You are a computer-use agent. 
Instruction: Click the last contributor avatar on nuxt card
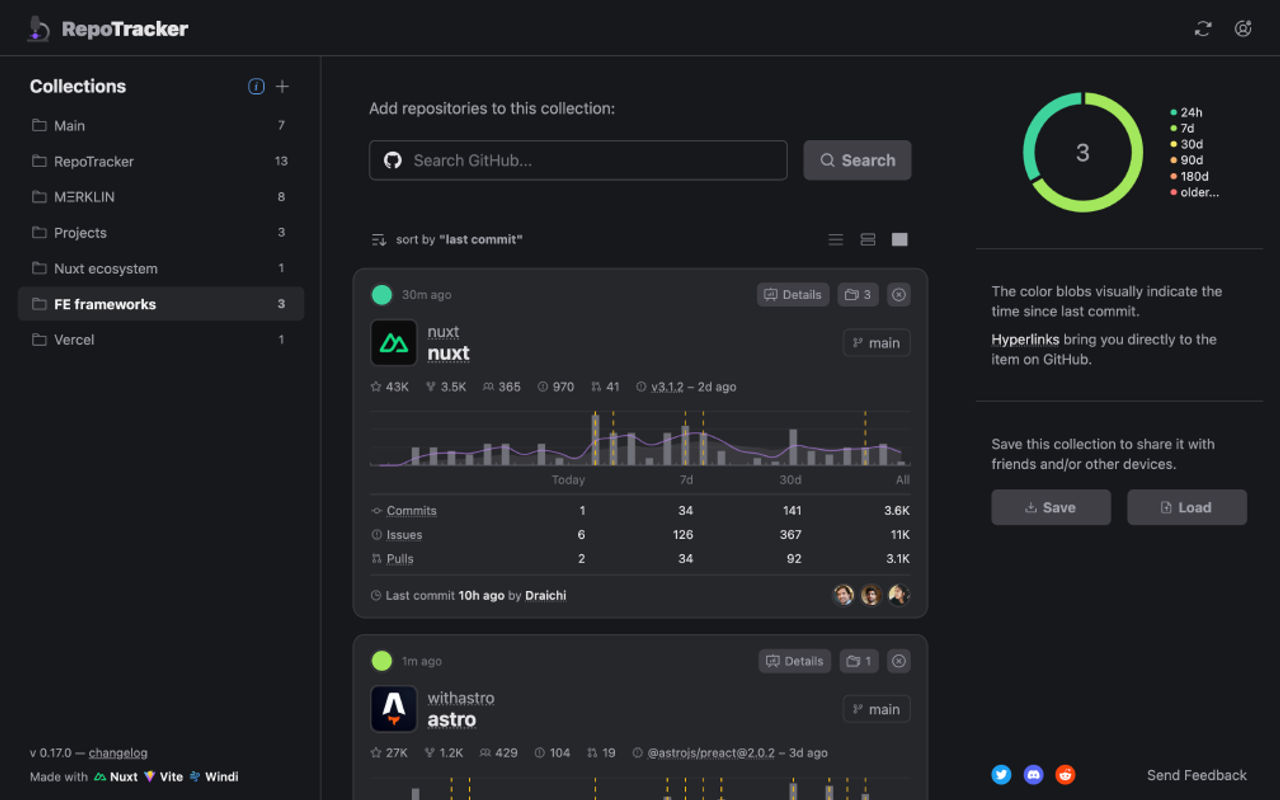click(899, 595)
